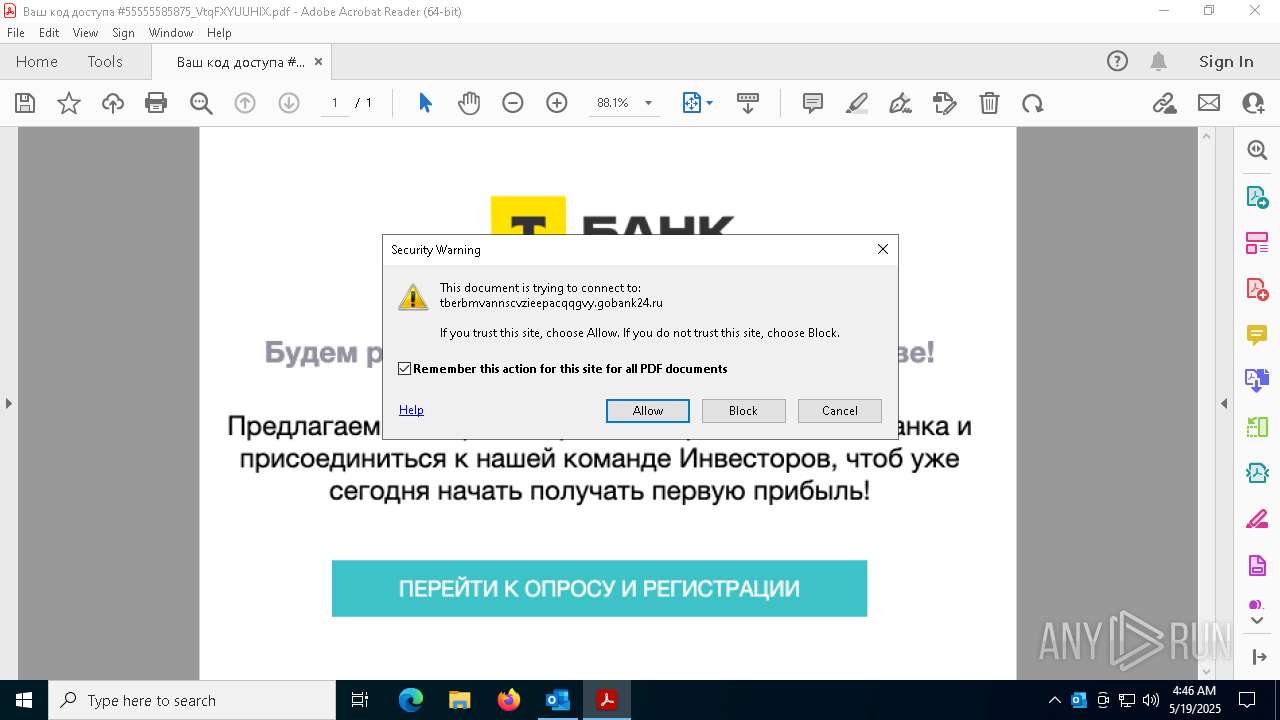Print the document via printer icon
This screenshot has height=720, width=1280.
click(156, 103)
